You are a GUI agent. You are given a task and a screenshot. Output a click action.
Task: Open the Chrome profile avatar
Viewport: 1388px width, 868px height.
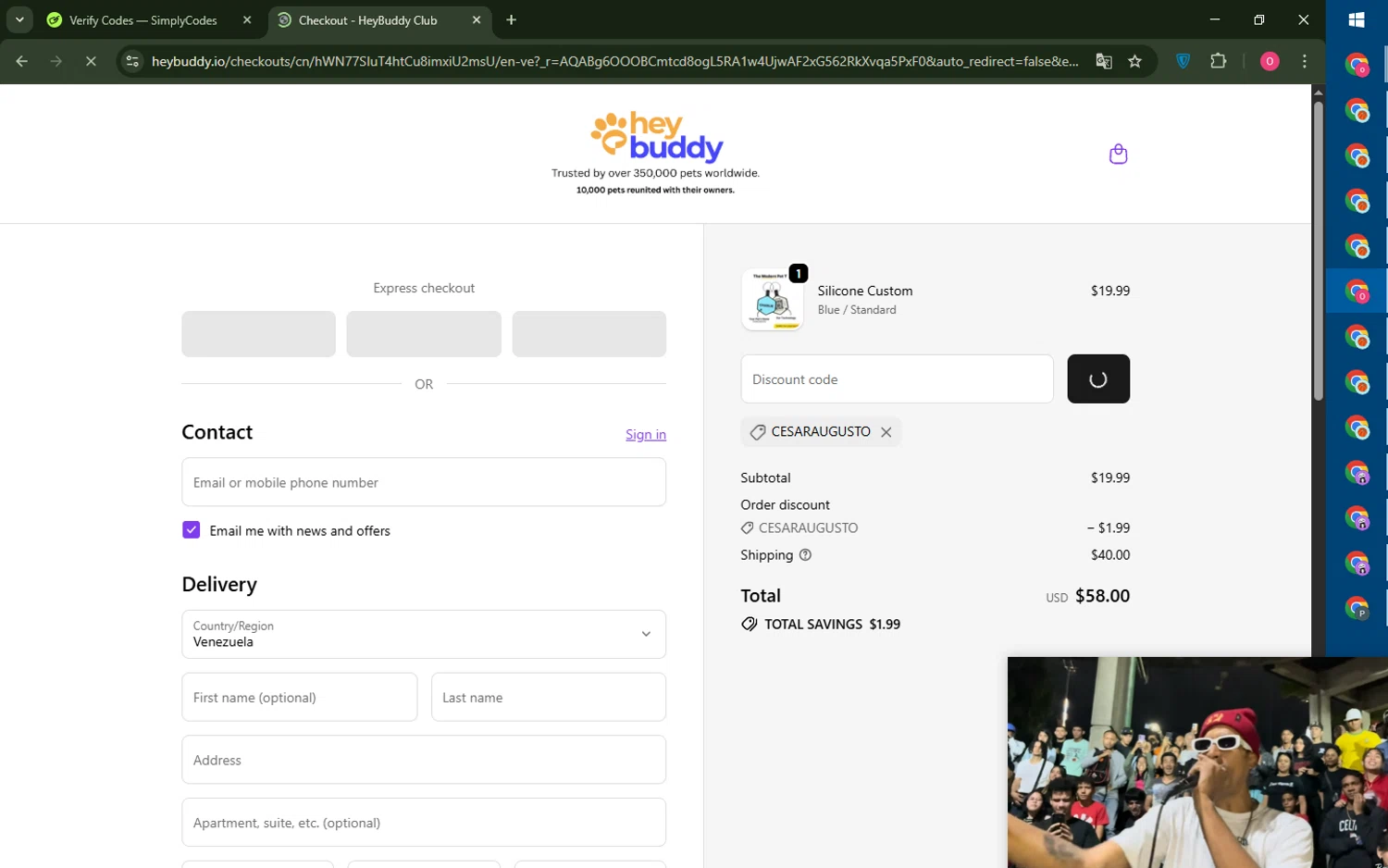1270,61
